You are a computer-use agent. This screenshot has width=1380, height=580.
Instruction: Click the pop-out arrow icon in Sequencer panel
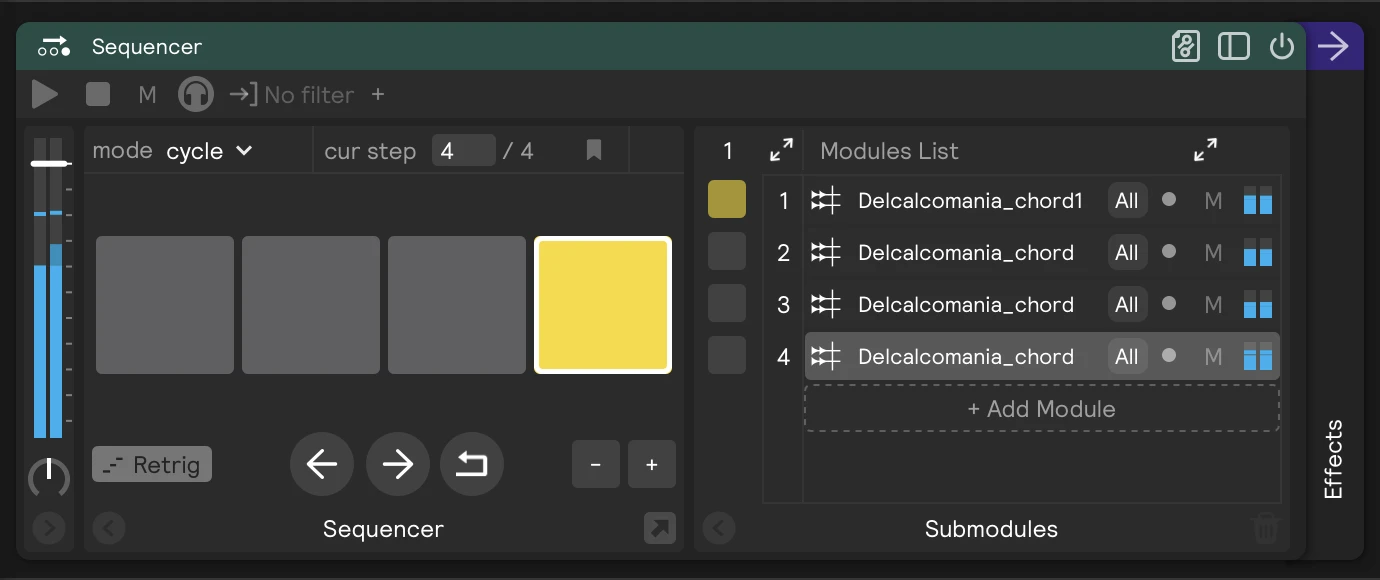(660, 528)
